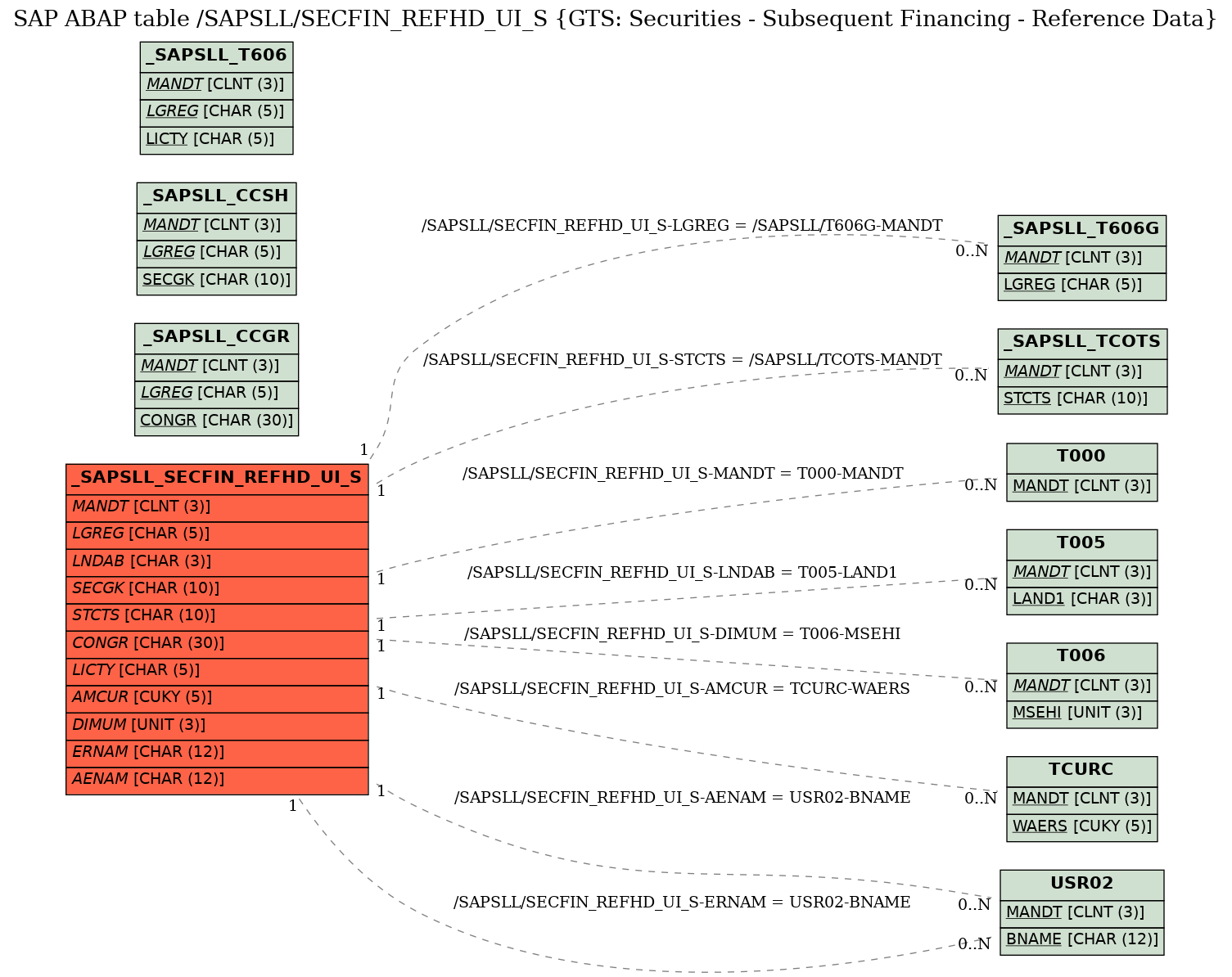Image resolution: width=1232 pixels, height=977 pixels.
Task: Select AENAM [CHAR (12)] row
Action: click(217, 780)
